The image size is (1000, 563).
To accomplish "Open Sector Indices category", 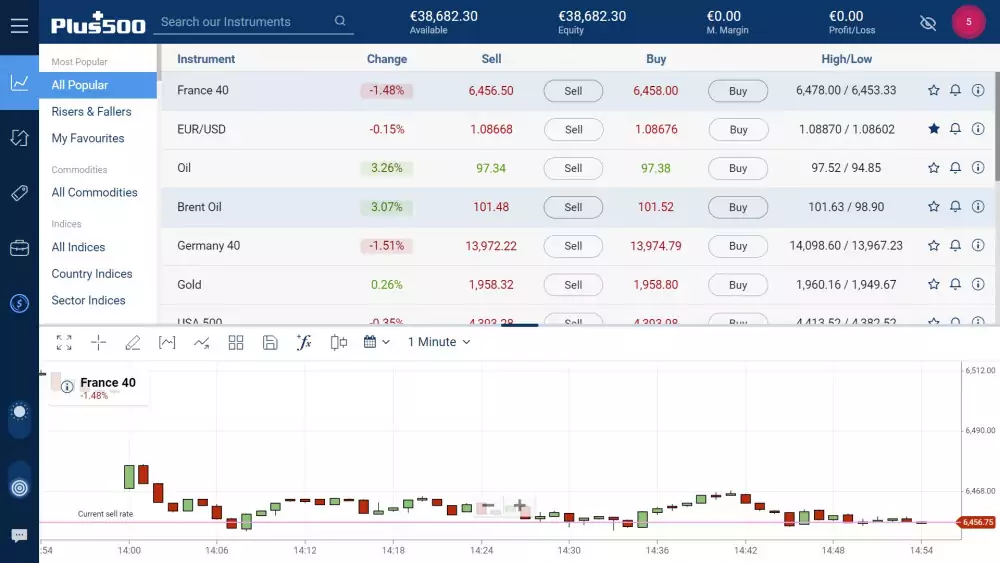I will click(89, 300).
